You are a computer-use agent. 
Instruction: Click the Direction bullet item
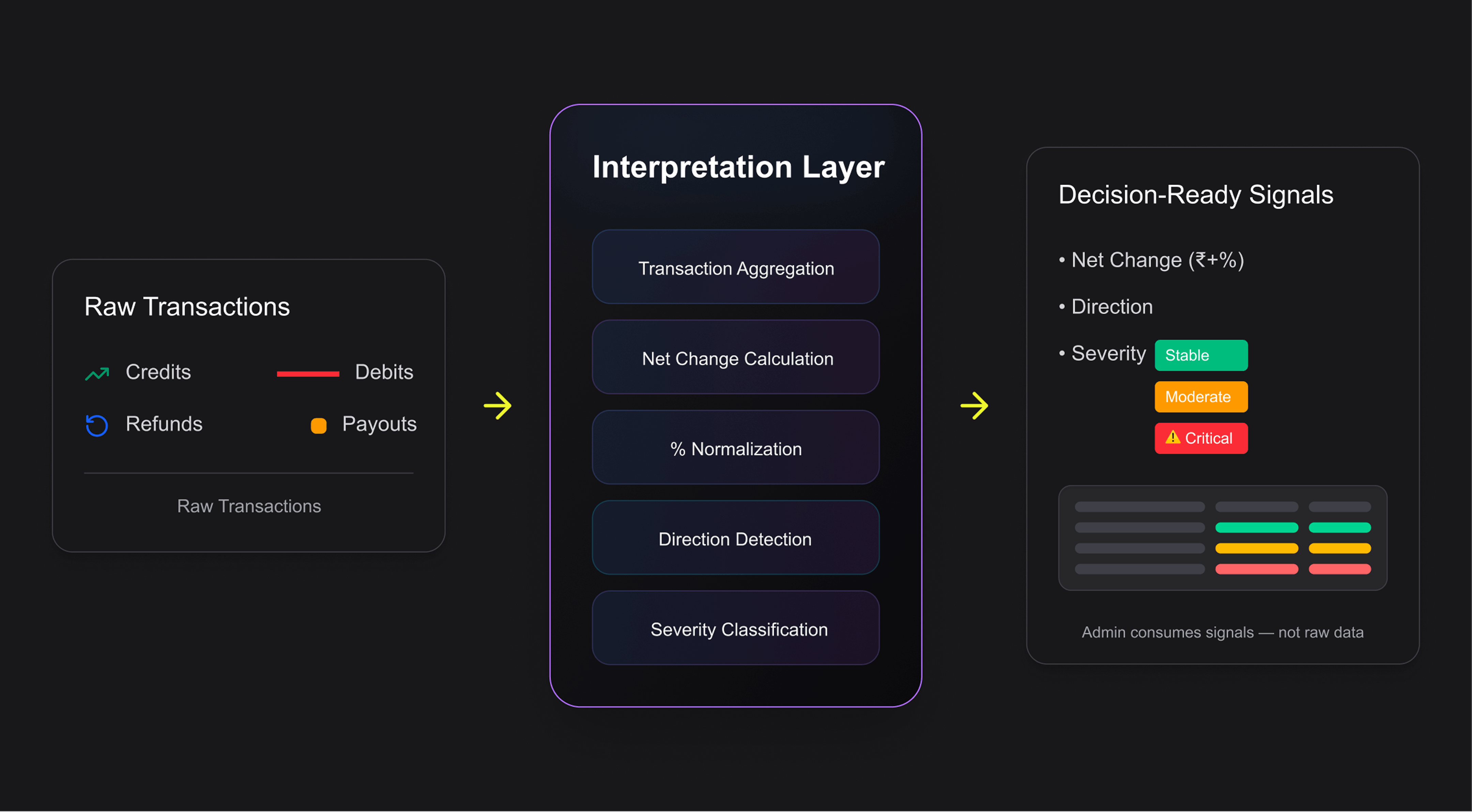click(1111, 307)
